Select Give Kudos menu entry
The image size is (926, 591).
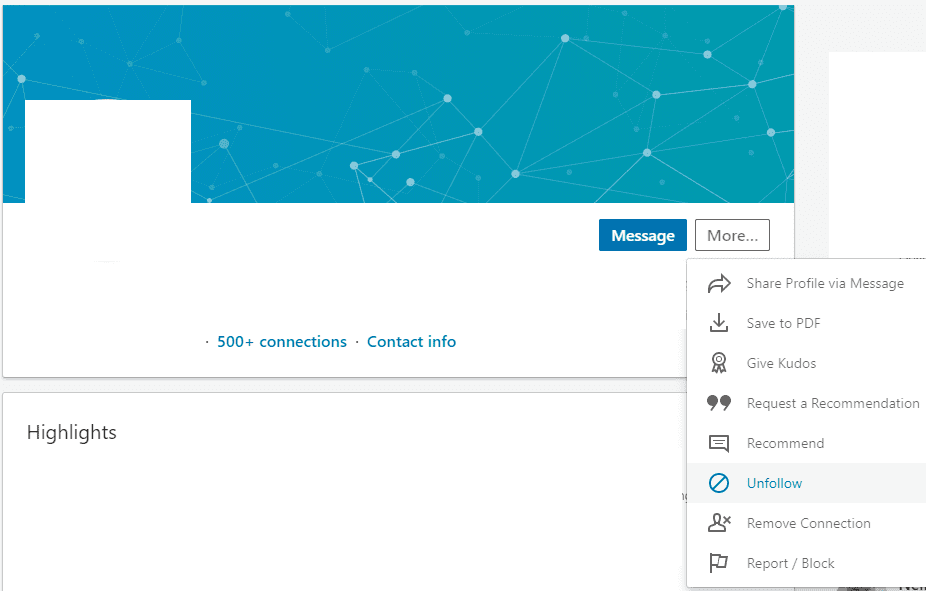point(807,363)
